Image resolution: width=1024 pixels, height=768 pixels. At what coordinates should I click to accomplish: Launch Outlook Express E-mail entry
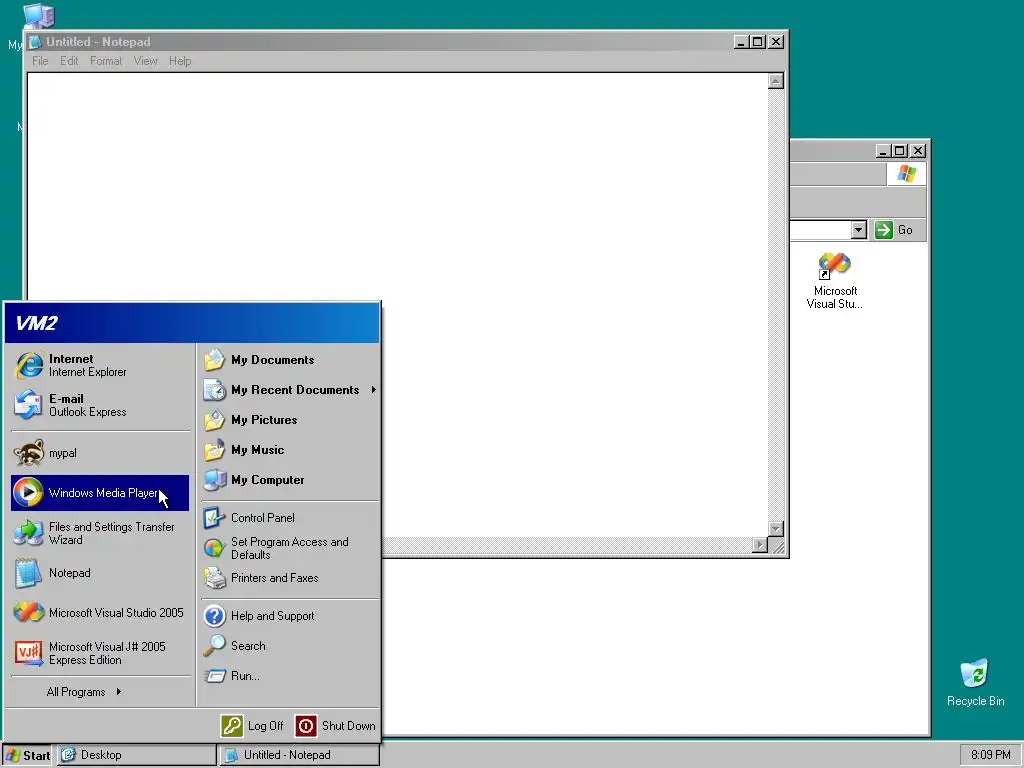tap(100, 405)
